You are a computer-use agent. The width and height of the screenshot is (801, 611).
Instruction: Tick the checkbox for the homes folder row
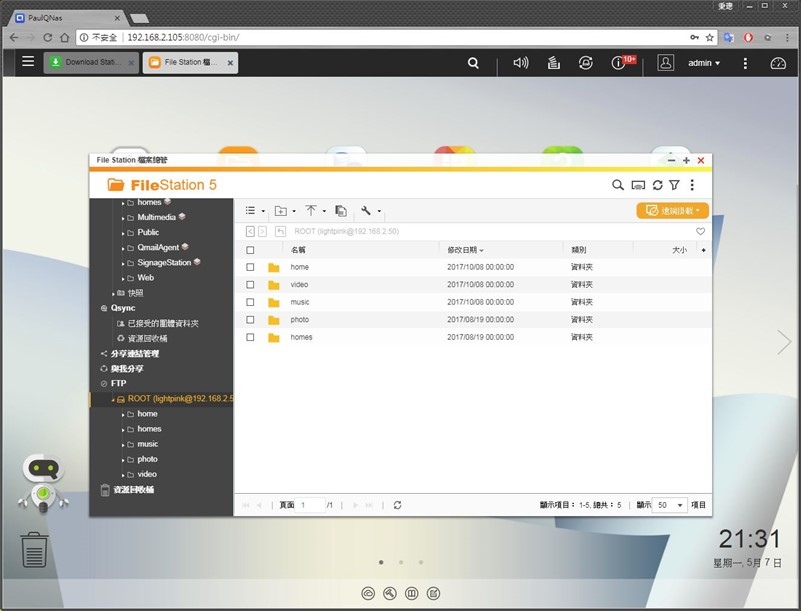250,337
